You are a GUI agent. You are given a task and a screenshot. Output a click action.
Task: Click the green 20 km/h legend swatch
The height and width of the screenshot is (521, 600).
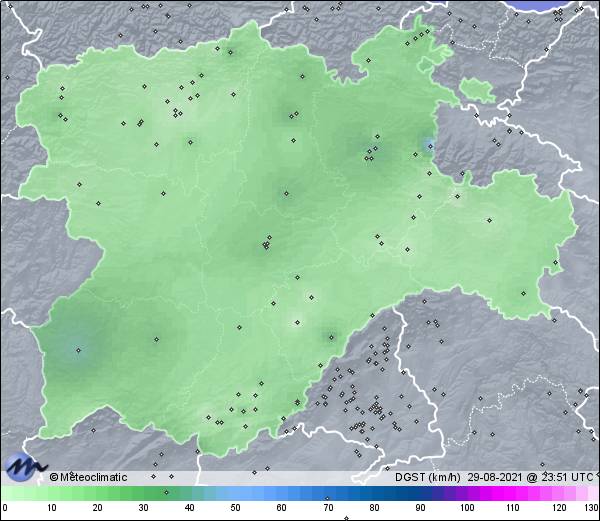[x=98, y=493]
